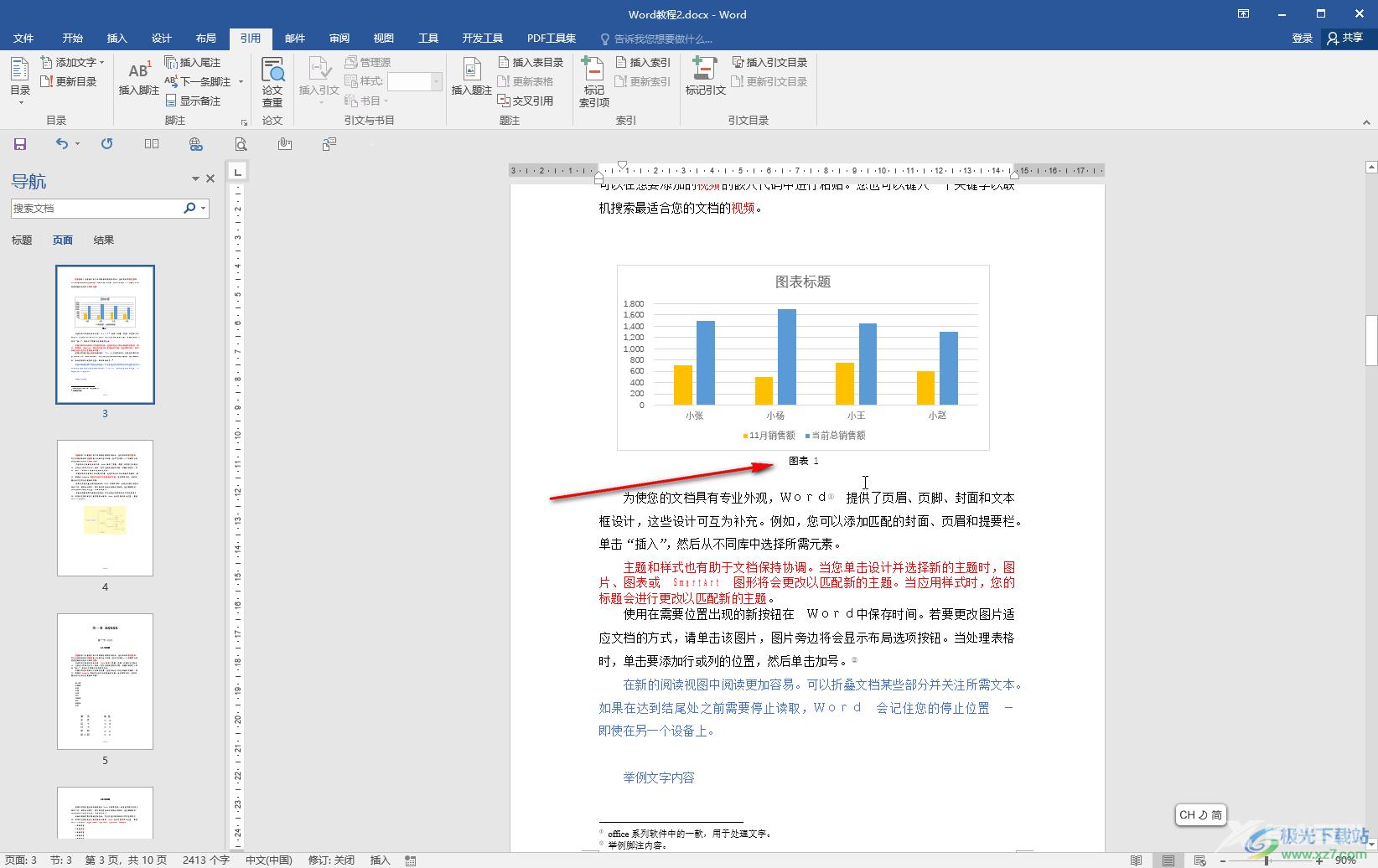Click 标记引文 Mark Citation icon
This screenshot has width=1378, height=868.
coord(705,77)
